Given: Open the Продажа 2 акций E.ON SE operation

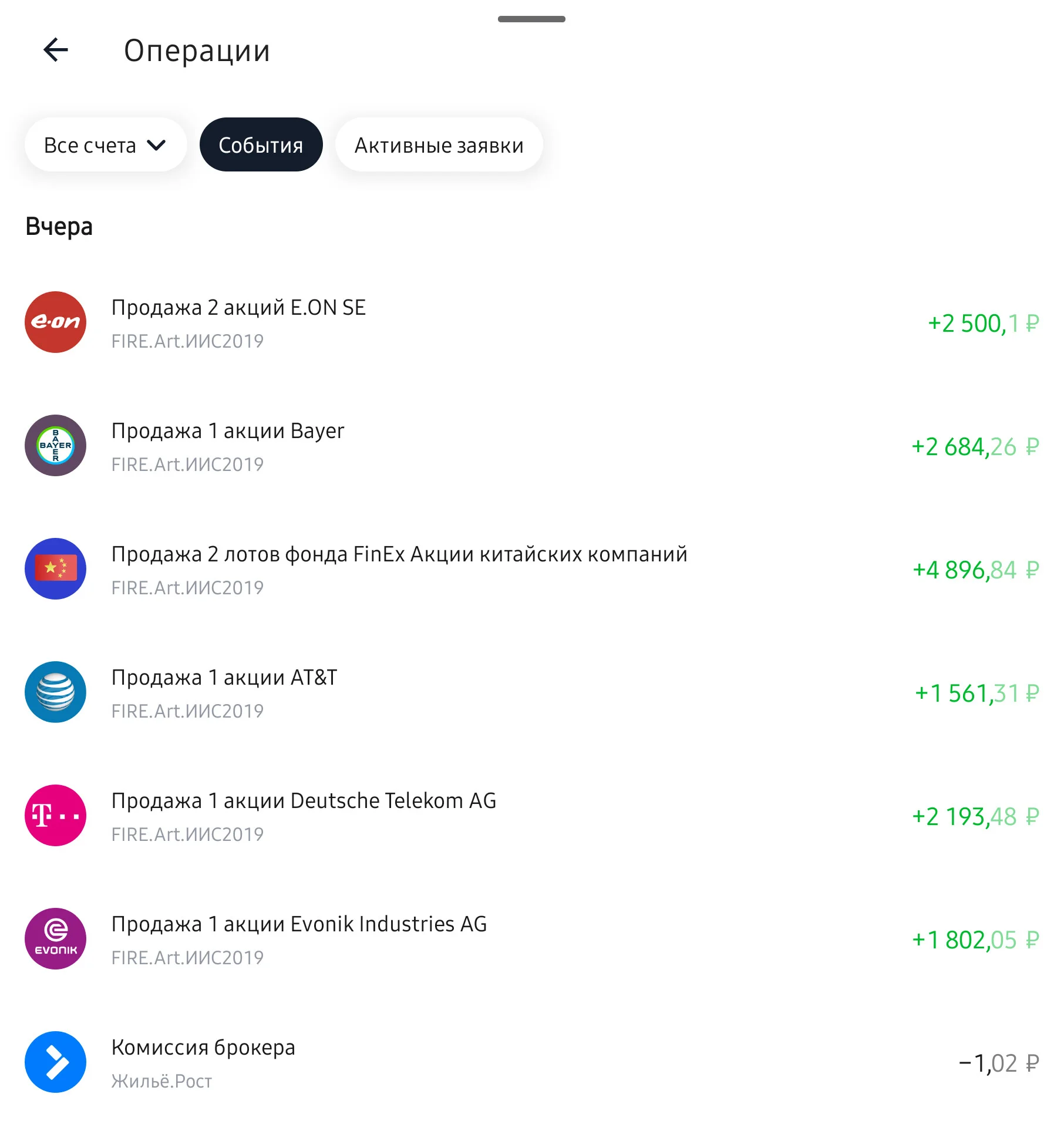Looking at the screenshot, I should coord(532,322).
